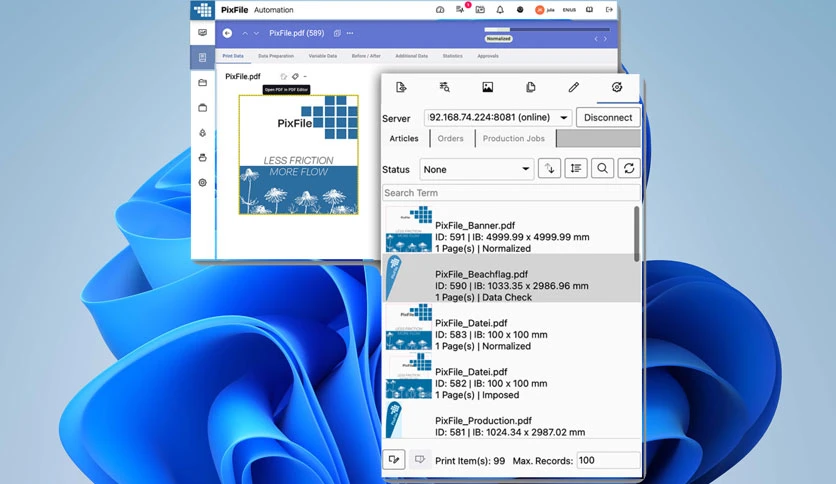Viewport: 836px width, 484px height.
Task: Click the tag icon next to PixFile.pdf
Action: 295,77
